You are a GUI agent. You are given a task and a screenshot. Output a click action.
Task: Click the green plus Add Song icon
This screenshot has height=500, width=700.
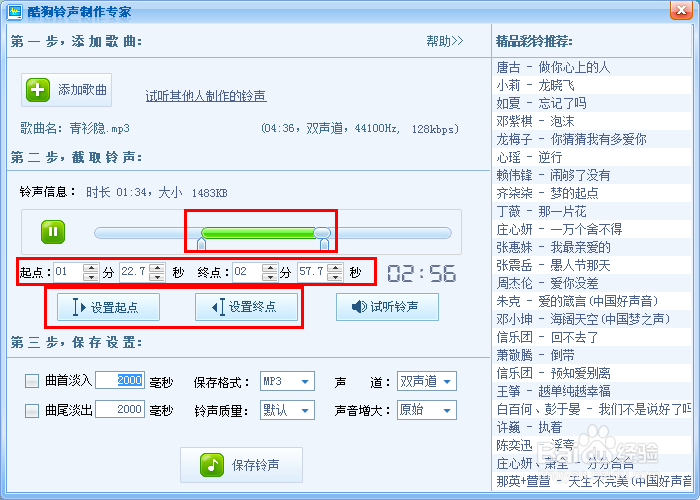(x=38, y=90)
